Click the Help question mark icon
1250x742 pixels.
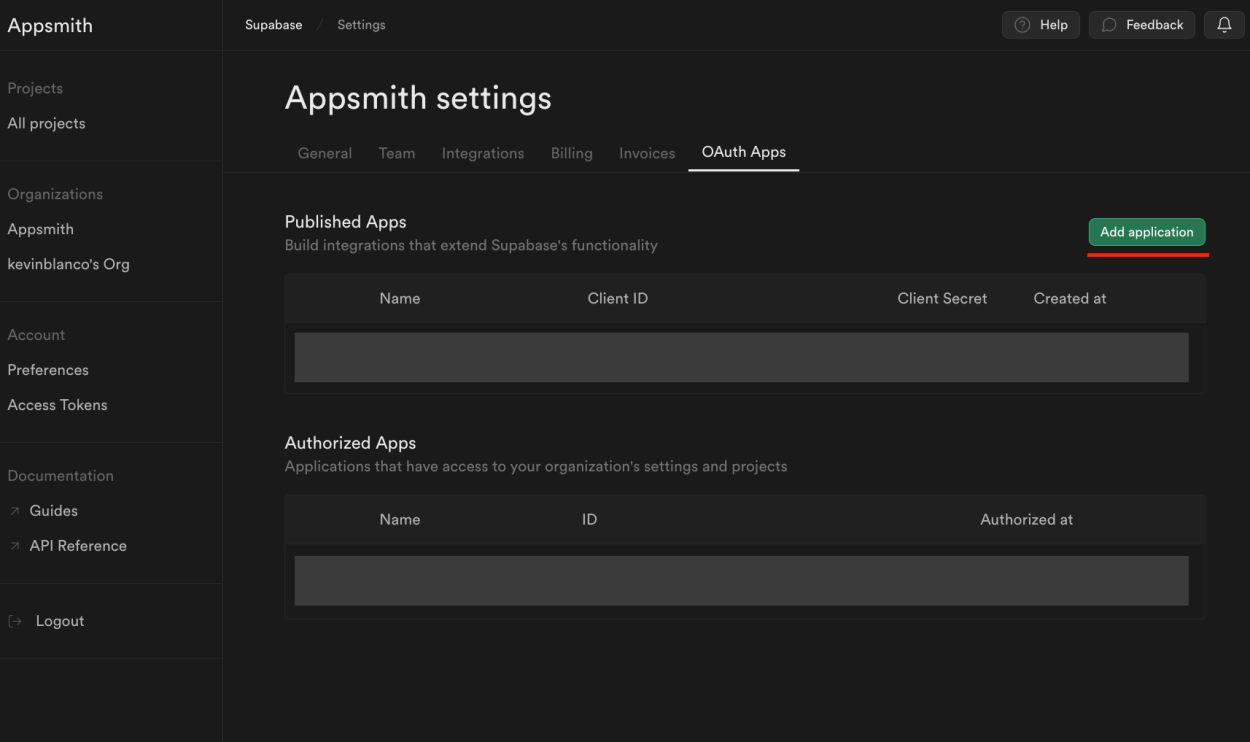[1021, 24]
